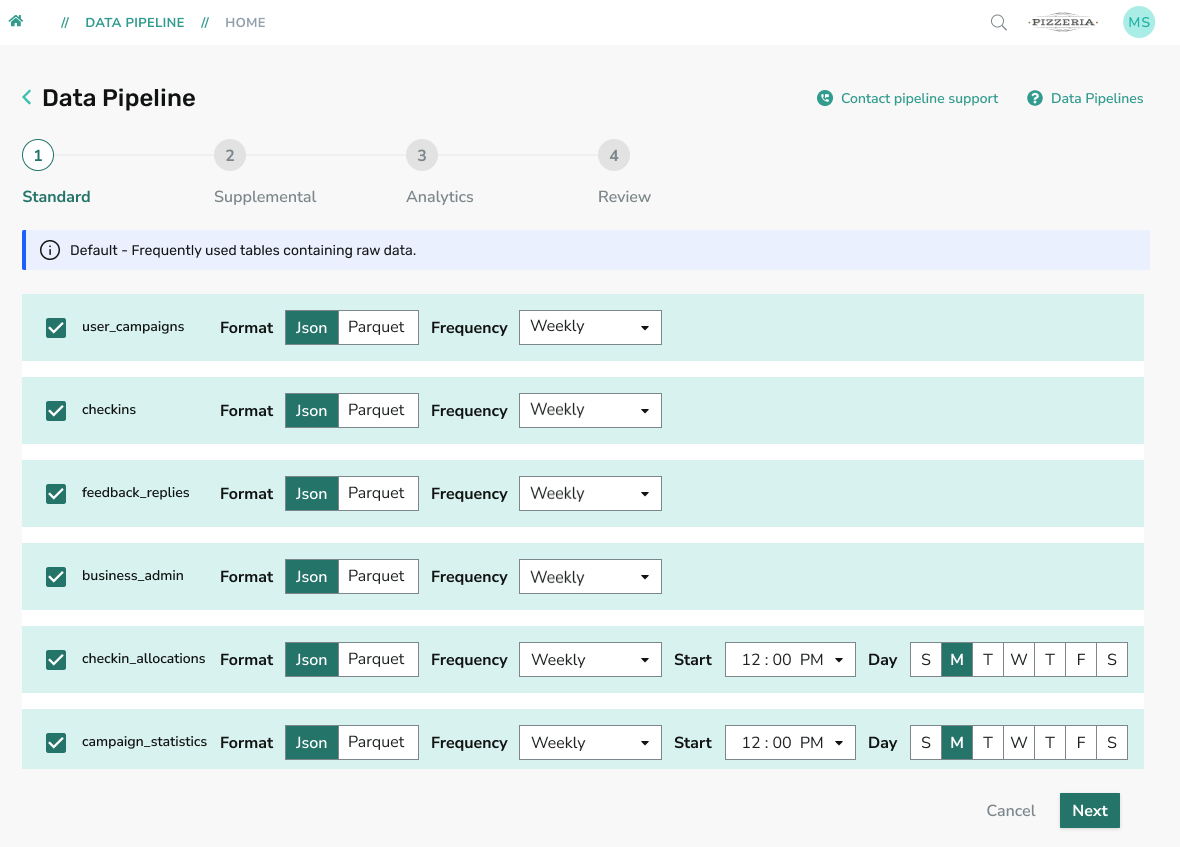The height and width of the screenshot is (847, 1180).
Task: Select Sunday for campaign_statistics
Action: [x=926, y=742]
